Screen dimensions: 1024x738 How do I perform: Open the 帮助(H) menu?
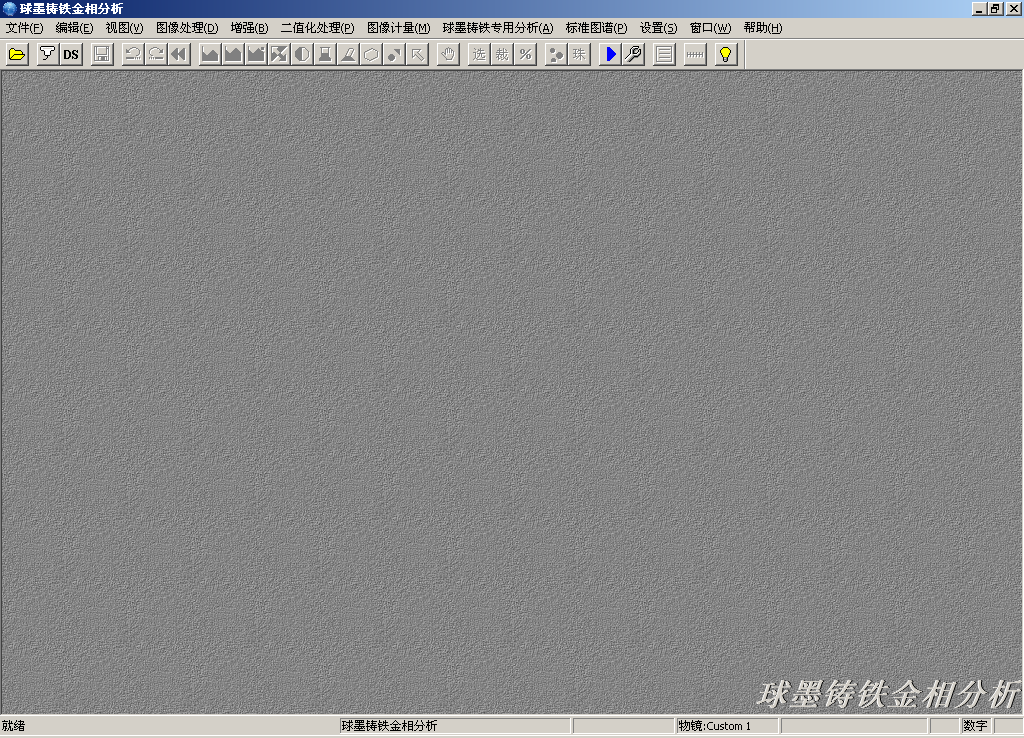[762, 28]
